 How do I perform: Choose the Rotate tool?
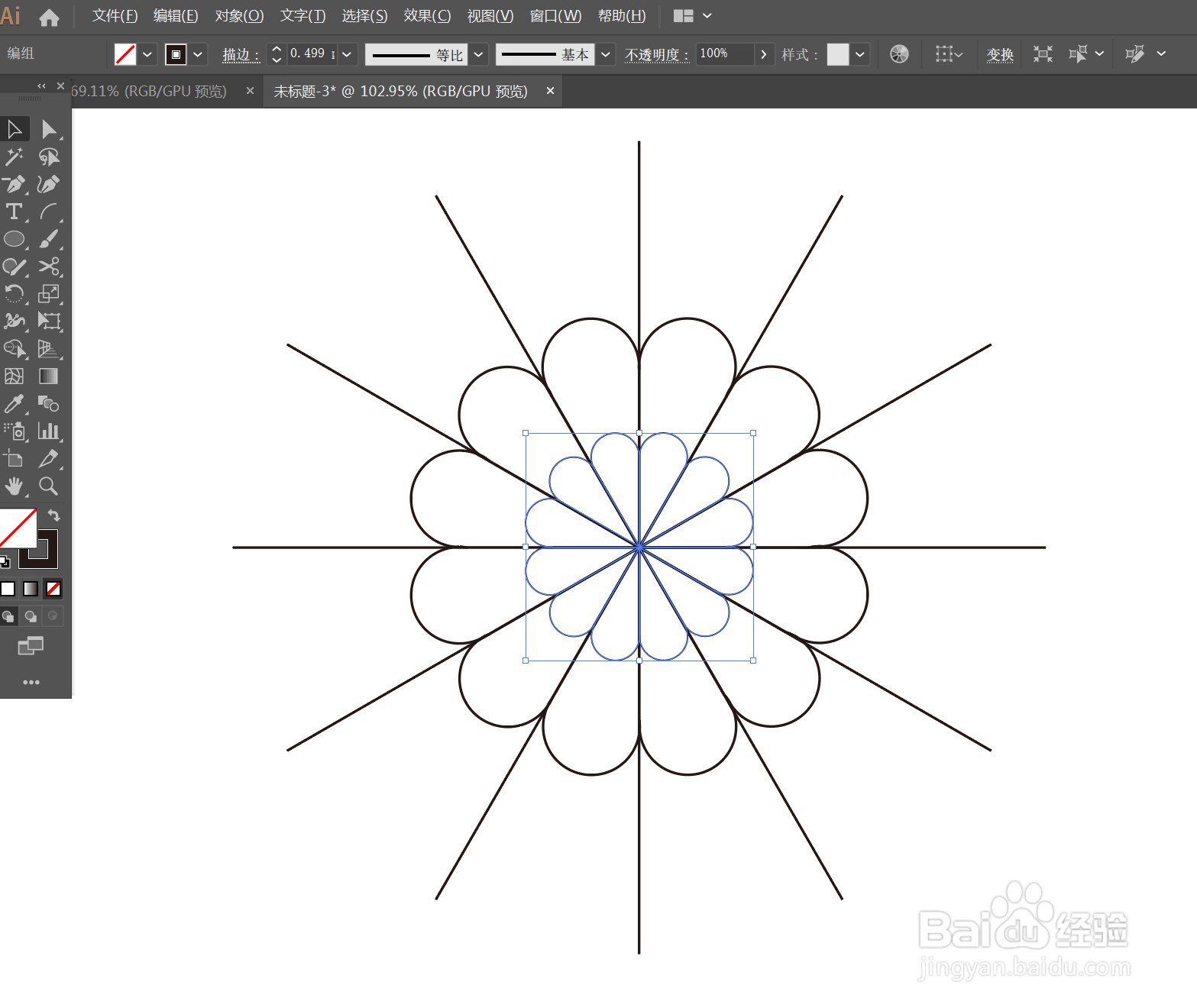[15, 294]
